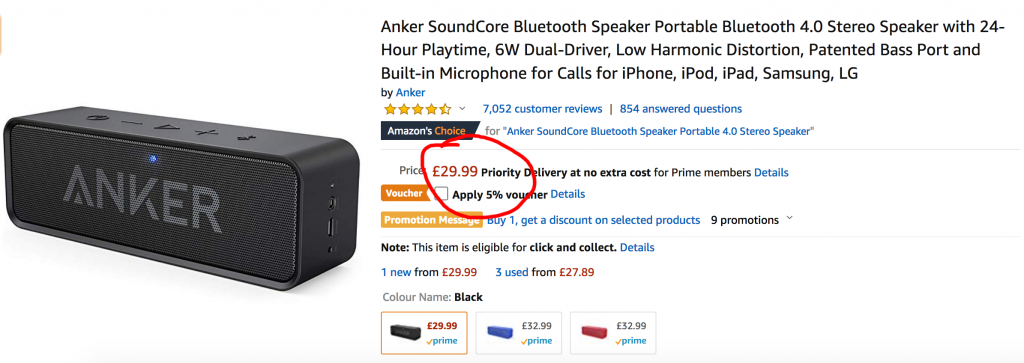This screenshot has width=1024, height=363.
Task: Click the orange Voucher badge
Action: pos(406,193)
